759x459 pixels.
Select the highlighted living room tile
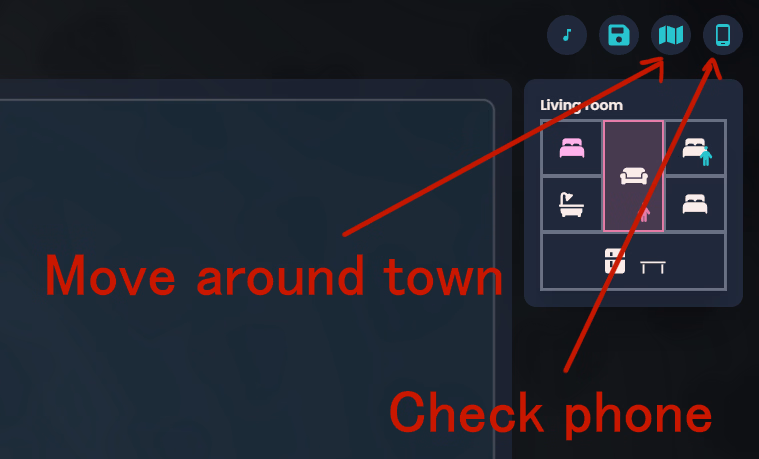633,176
